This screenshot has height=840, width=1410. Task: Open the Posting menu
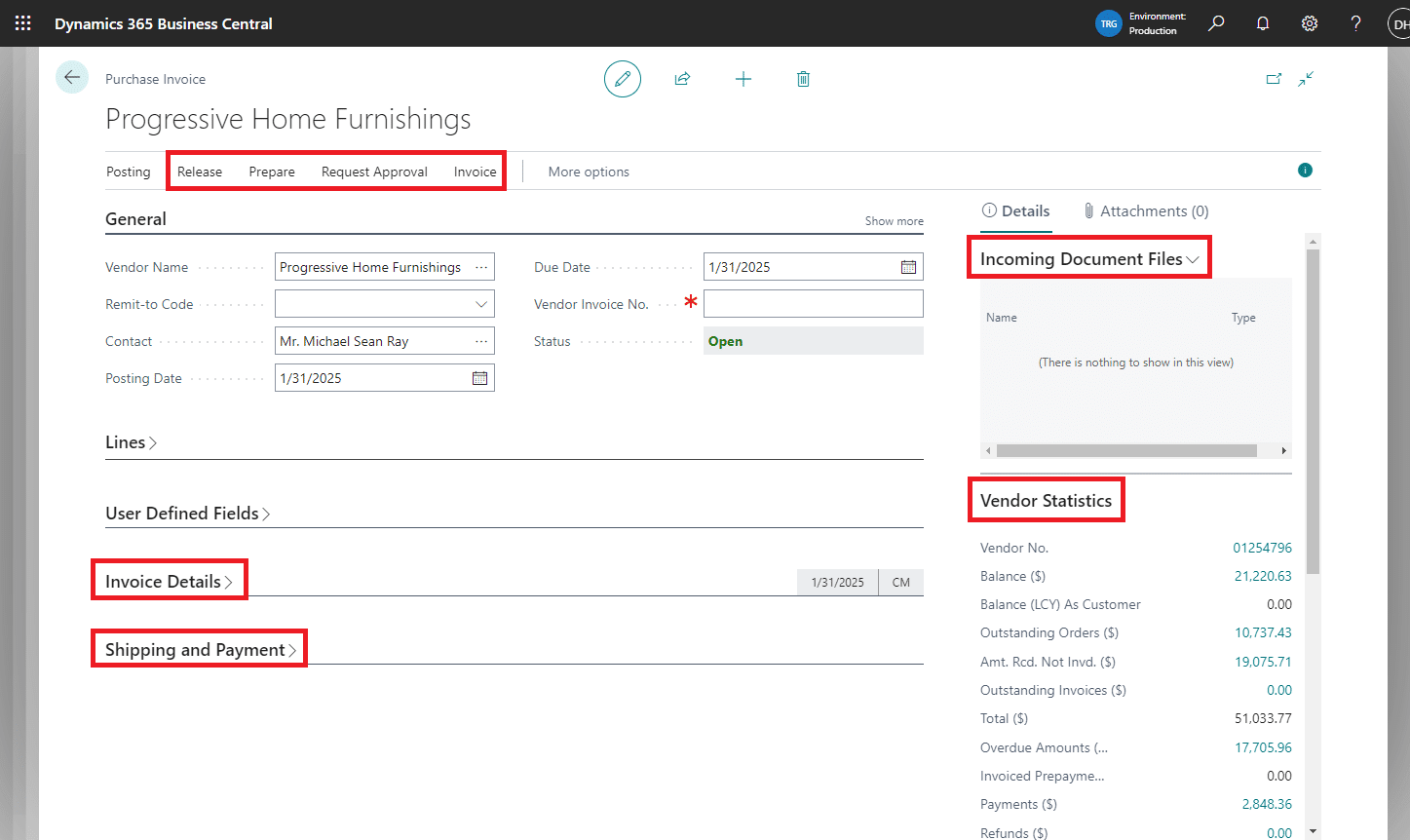[129, 172]
